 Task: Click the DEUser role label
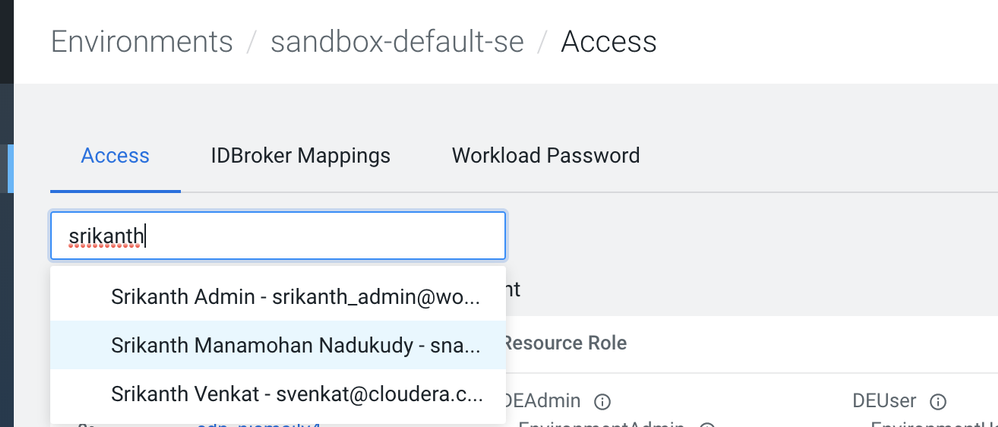pos(885,402)
